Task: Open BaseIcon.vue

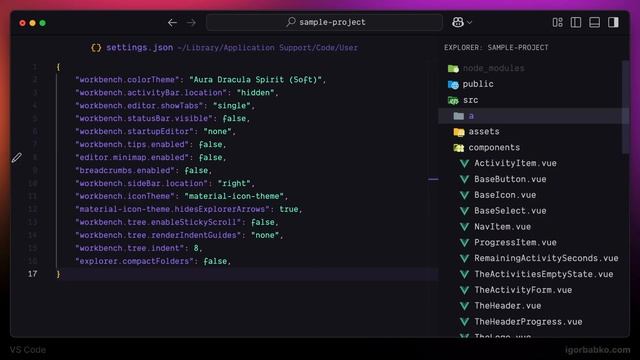Action: 505,195
